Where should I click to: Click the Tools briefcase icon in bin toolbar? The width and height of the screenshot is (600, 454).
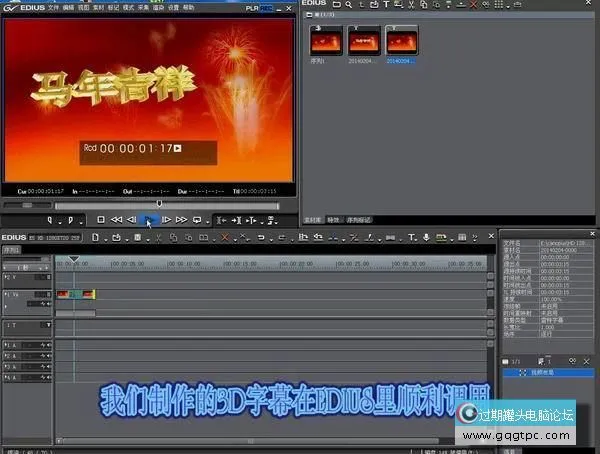coord(517,5)
